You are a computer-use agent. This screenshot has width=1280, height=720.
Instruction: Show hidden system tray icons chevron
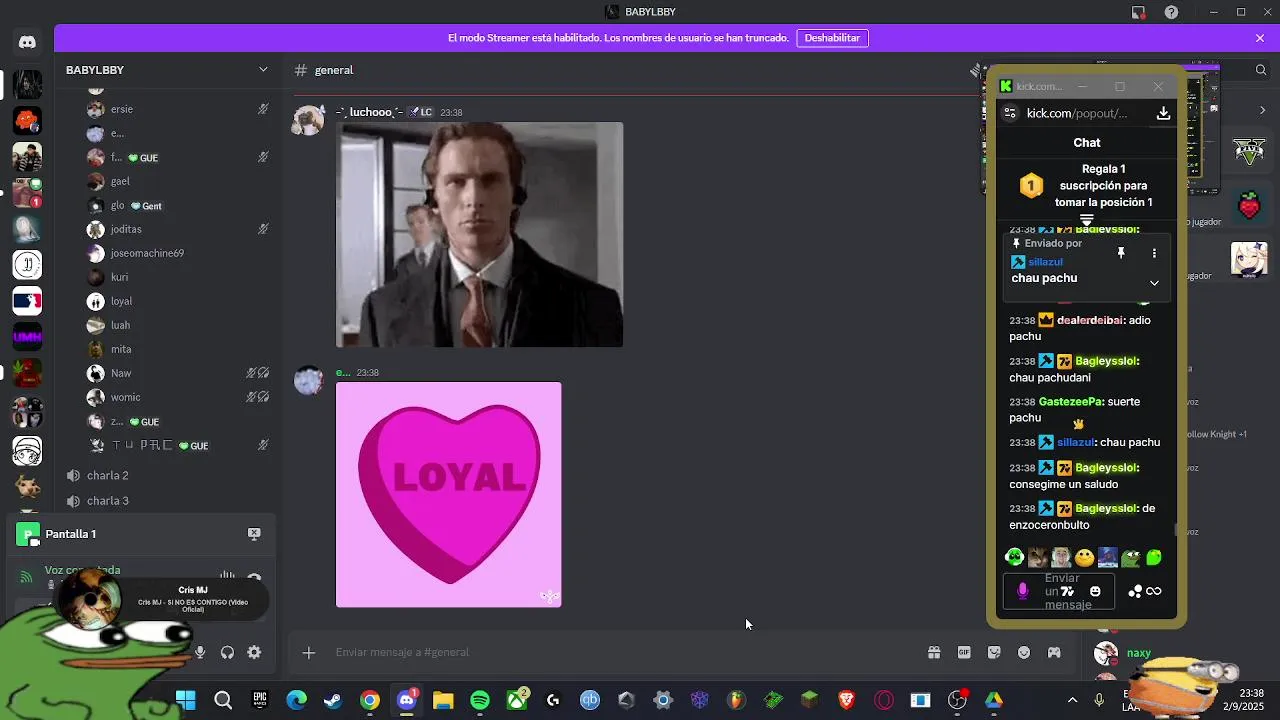click(1072, 700)
